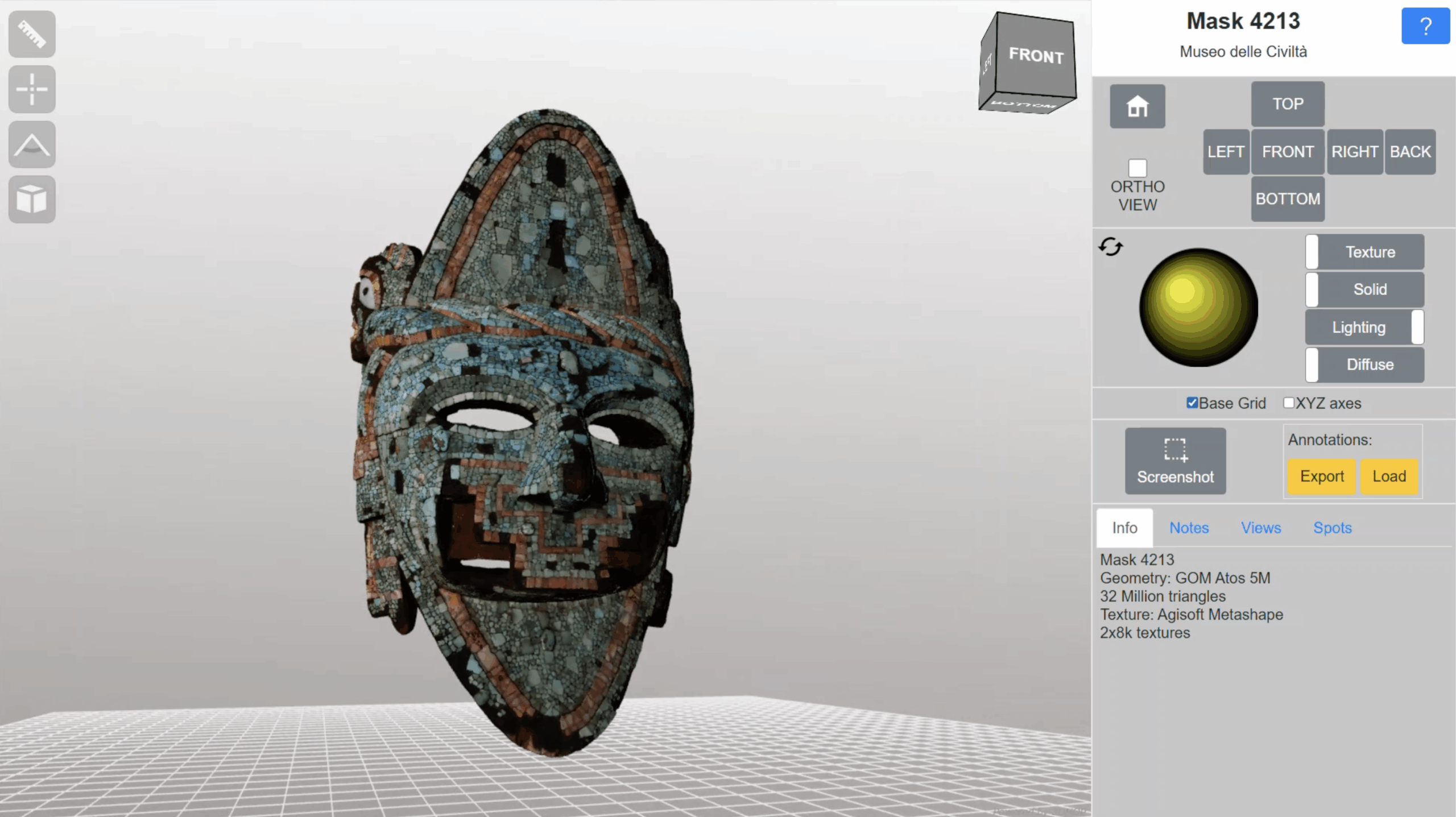
Task: Set the camera to BACK view
Action: pyautogui.click(x=1410, y=152)
